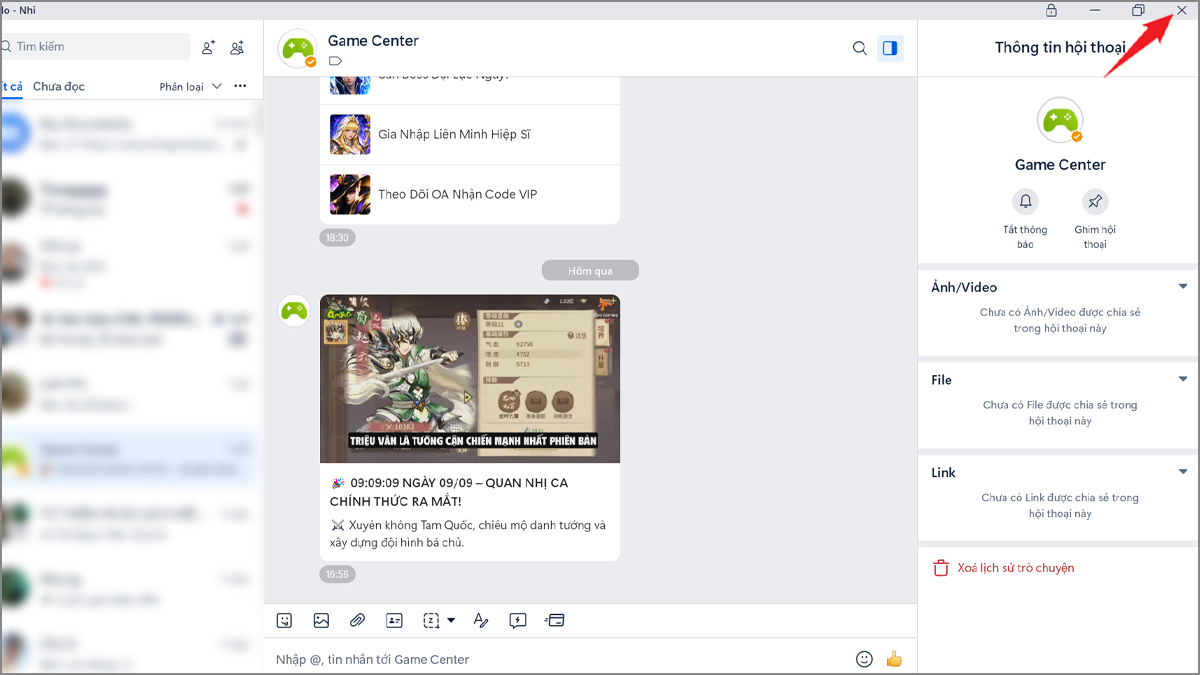1200x675 pixels.
Task: Click the Thông tin hội thoại heading
Action: tap(1060, 47)
